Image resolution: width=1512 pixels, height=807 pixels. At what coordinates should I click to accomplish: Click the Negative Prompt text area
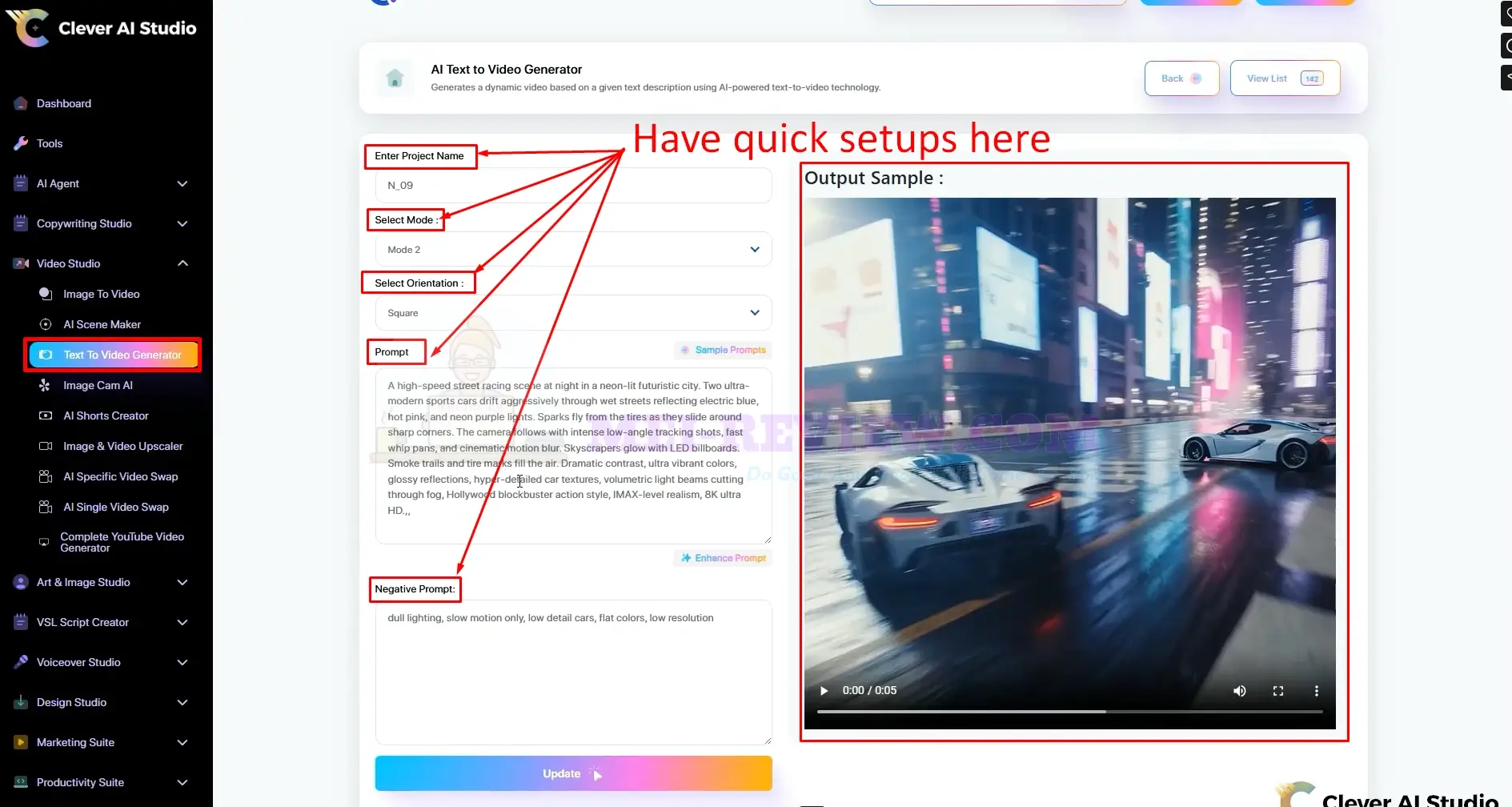coord(573,672)
